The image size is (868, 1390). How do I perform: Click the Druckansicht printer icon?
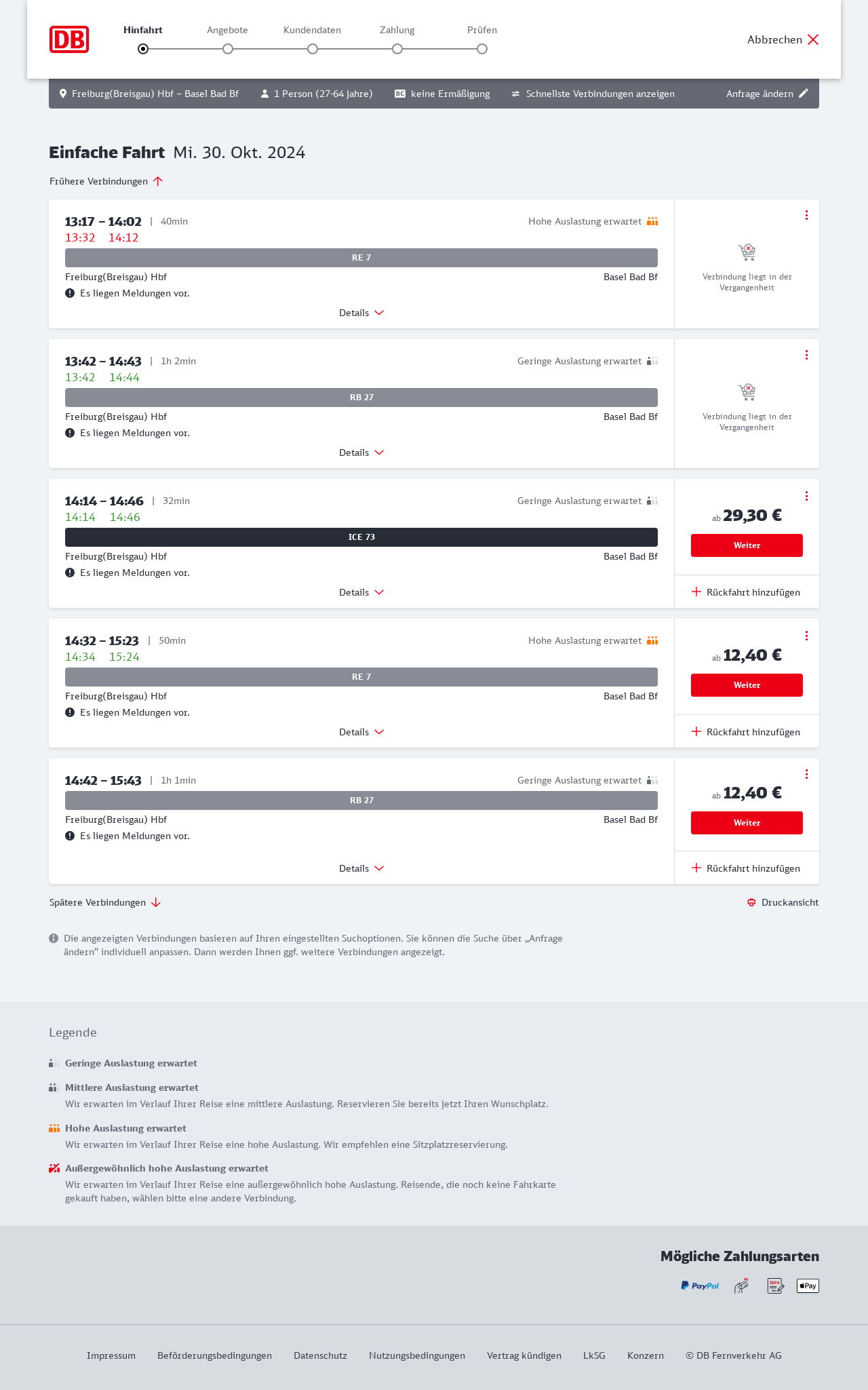click(751, 902)
